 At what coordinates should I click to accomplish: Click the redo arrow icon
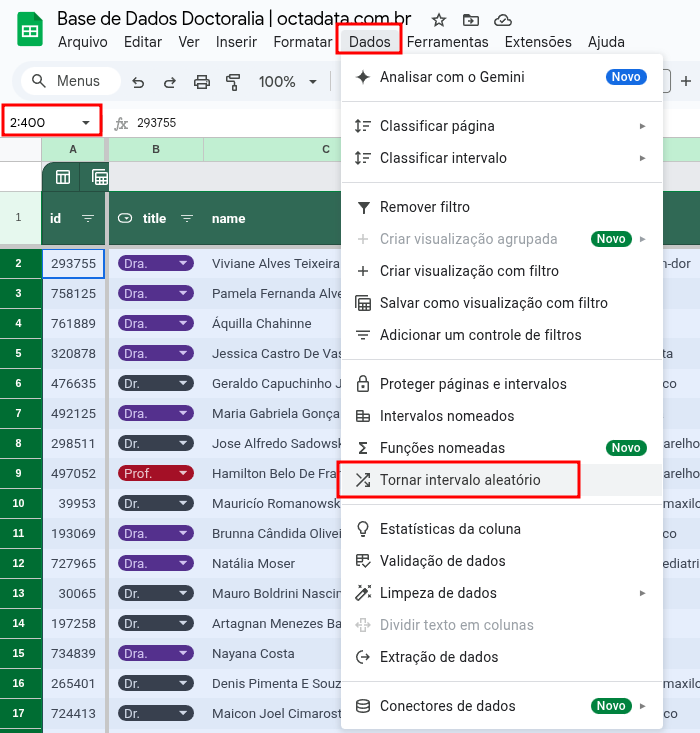(x=170, y=82)
